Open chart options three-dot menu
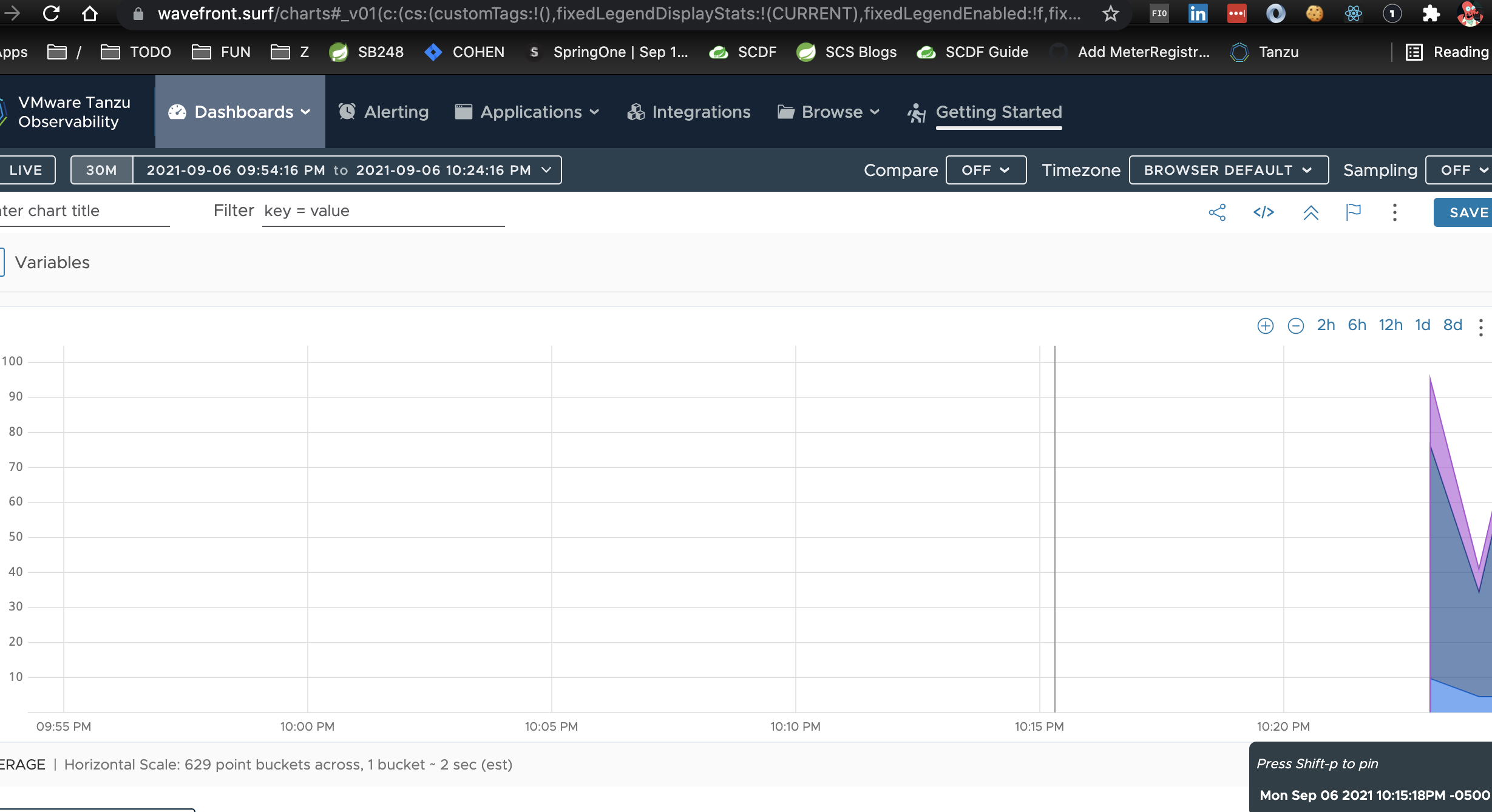1492x812 pixels. point(1480,327)
